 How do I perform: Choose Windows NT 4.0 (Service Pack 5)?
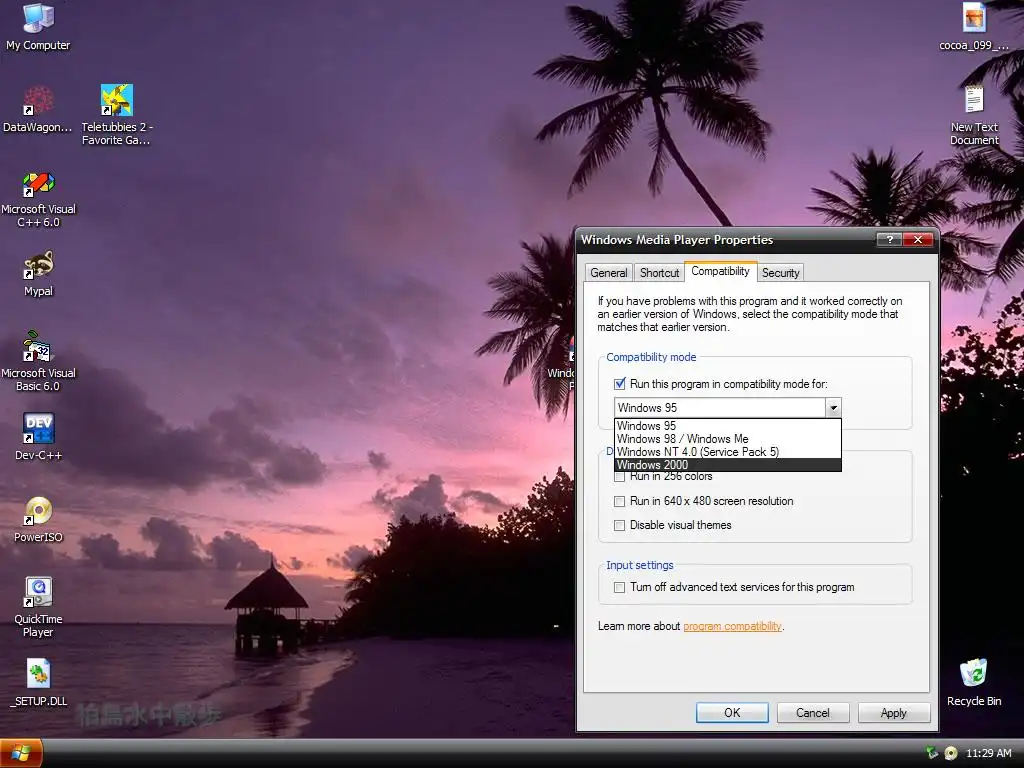coord(728,452)
